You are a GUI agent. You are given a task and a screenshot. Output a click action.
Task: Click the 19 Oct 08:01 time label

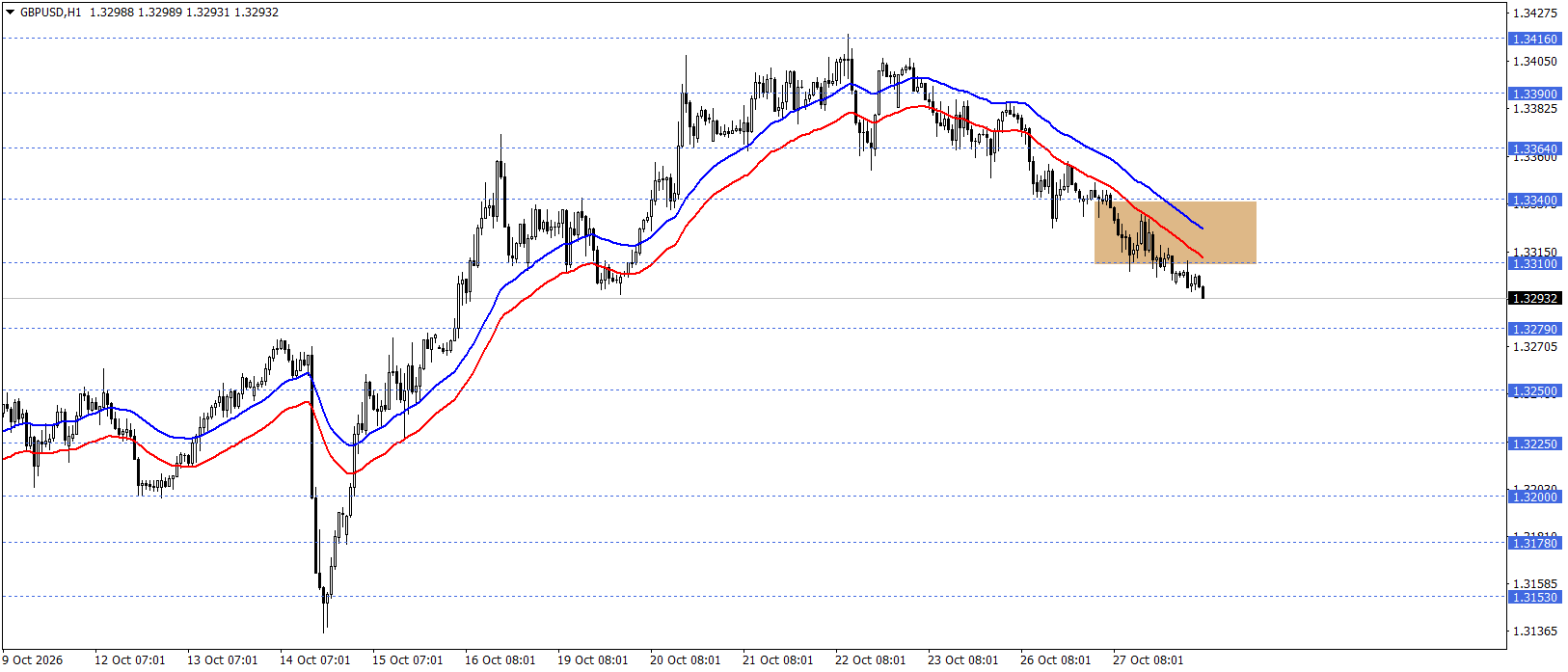point(593,660)
